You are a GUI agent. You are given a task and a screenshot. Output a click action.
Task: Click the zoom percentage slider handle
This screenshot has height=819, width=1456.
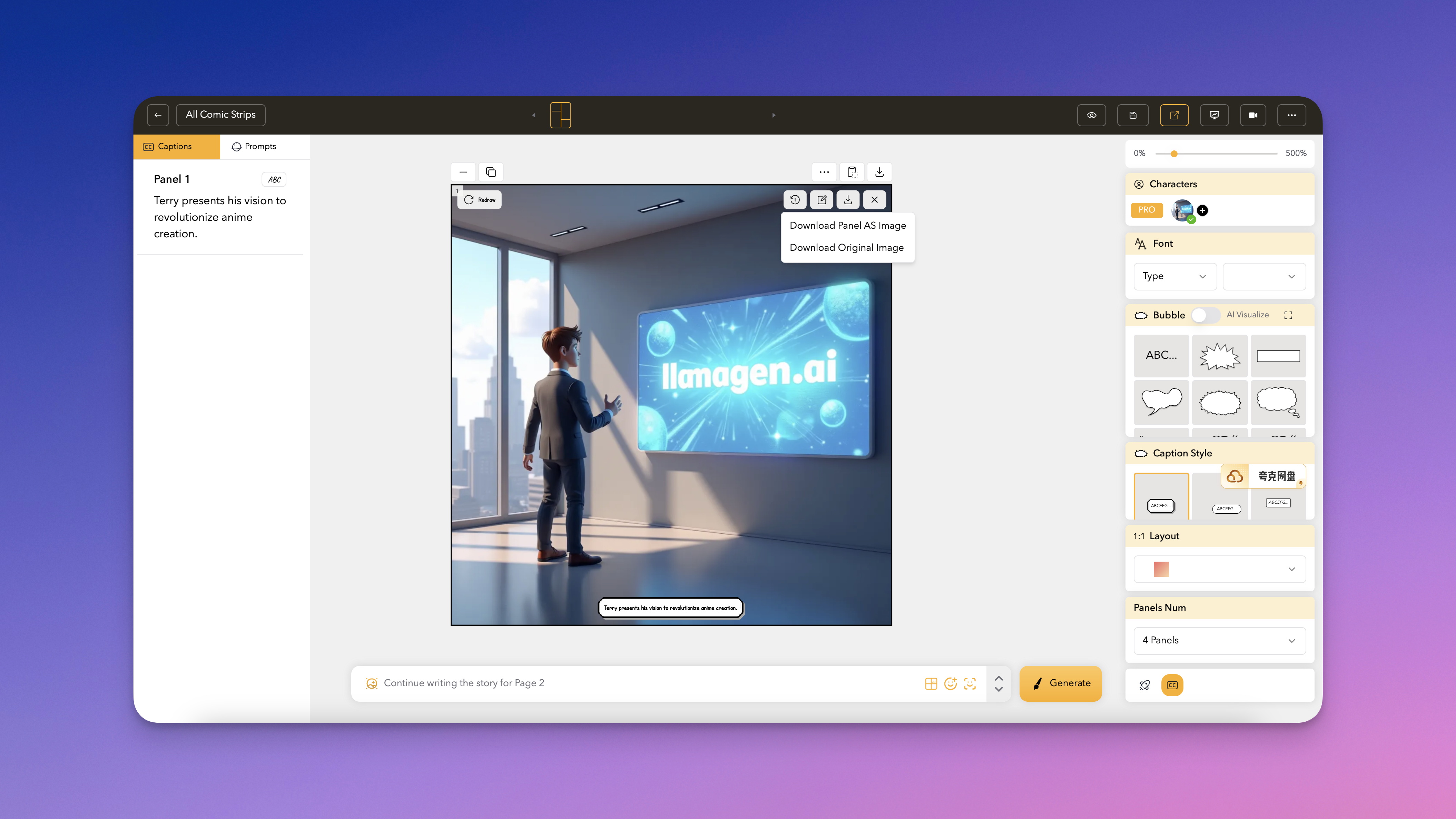coord(1174,154)
